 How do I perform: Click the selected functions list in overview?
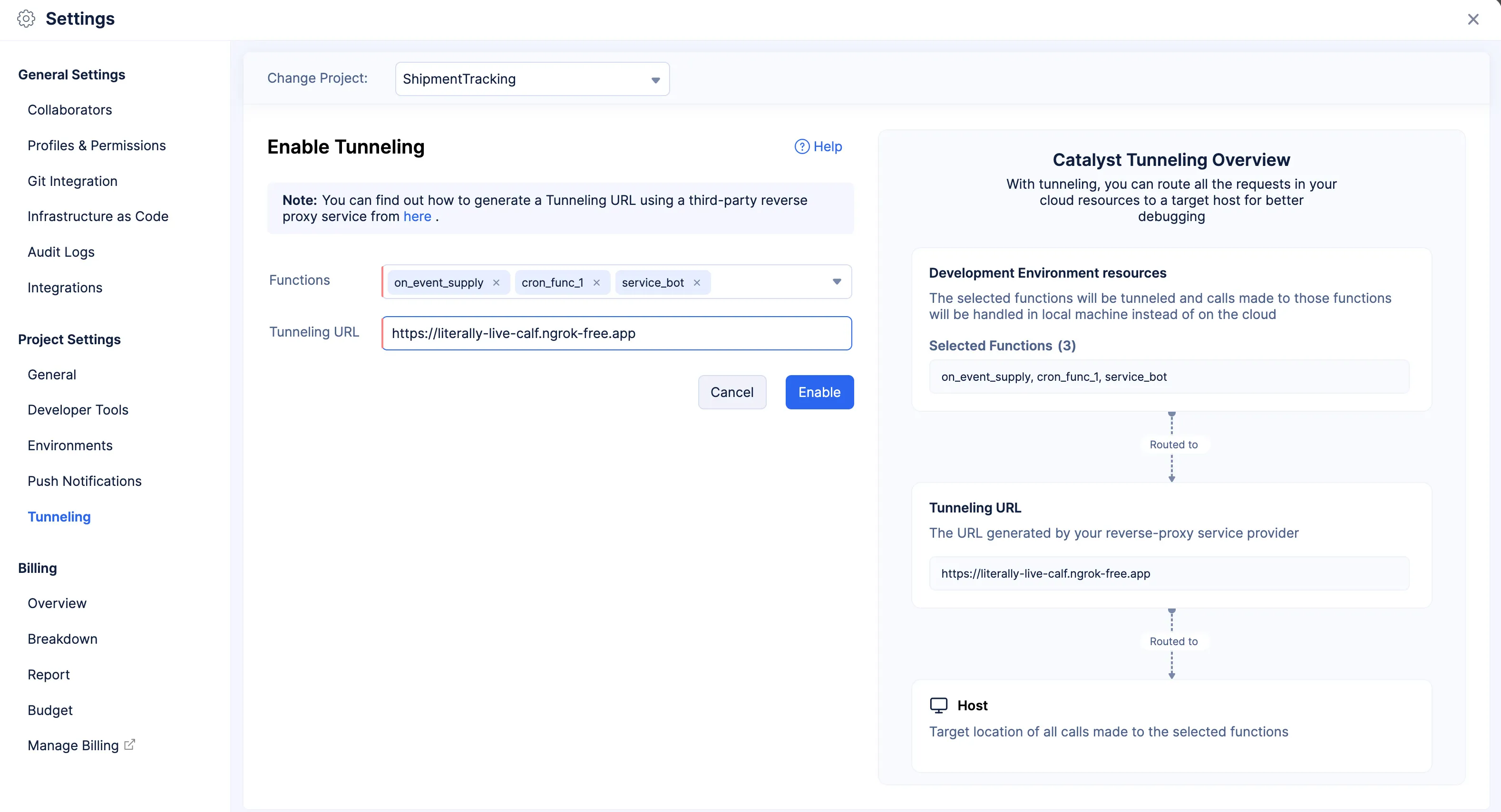[x=1169, y=377]
